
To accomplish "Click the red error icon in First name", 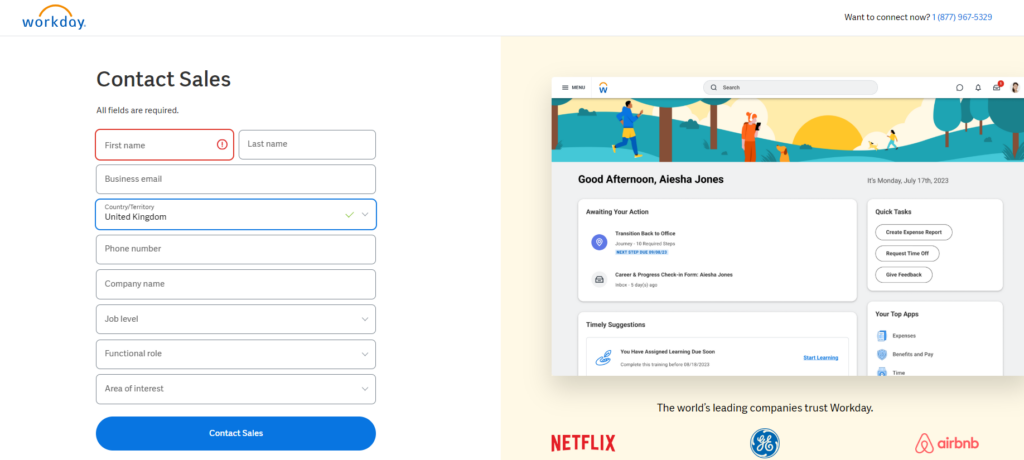I will [x=222, y=144].
